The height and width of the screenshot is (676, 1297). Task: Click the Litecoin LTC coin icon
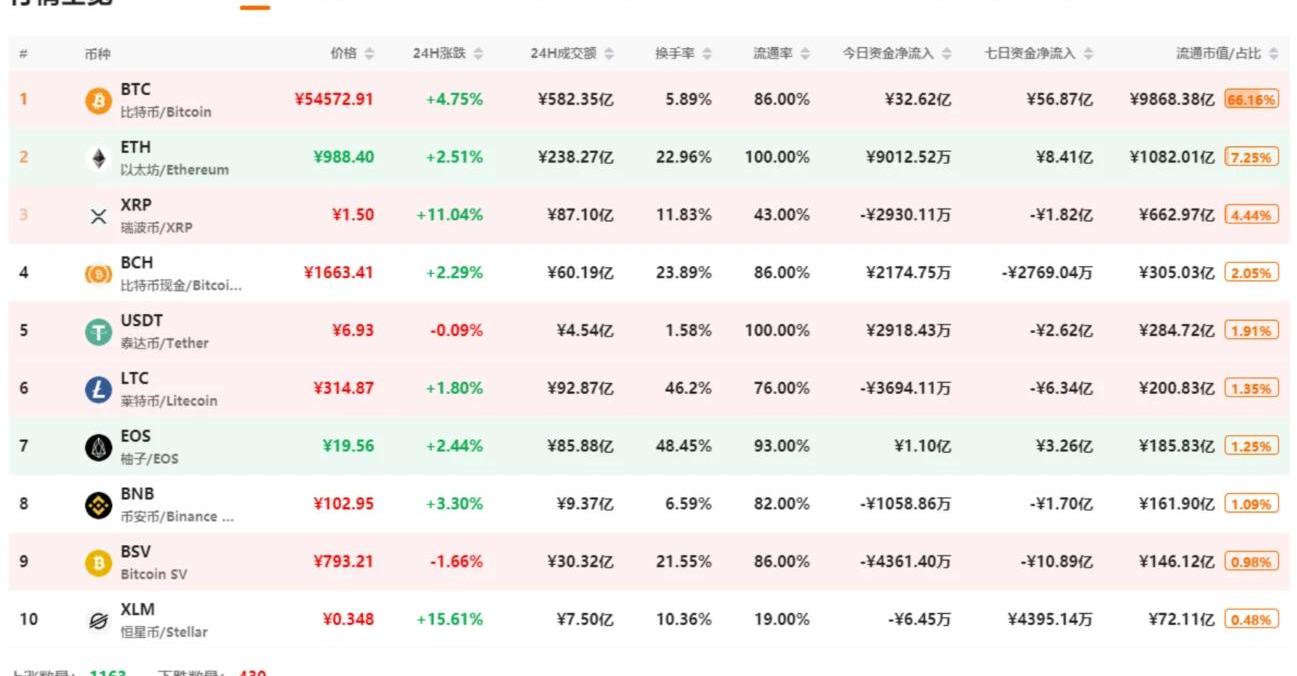point(98,390)
